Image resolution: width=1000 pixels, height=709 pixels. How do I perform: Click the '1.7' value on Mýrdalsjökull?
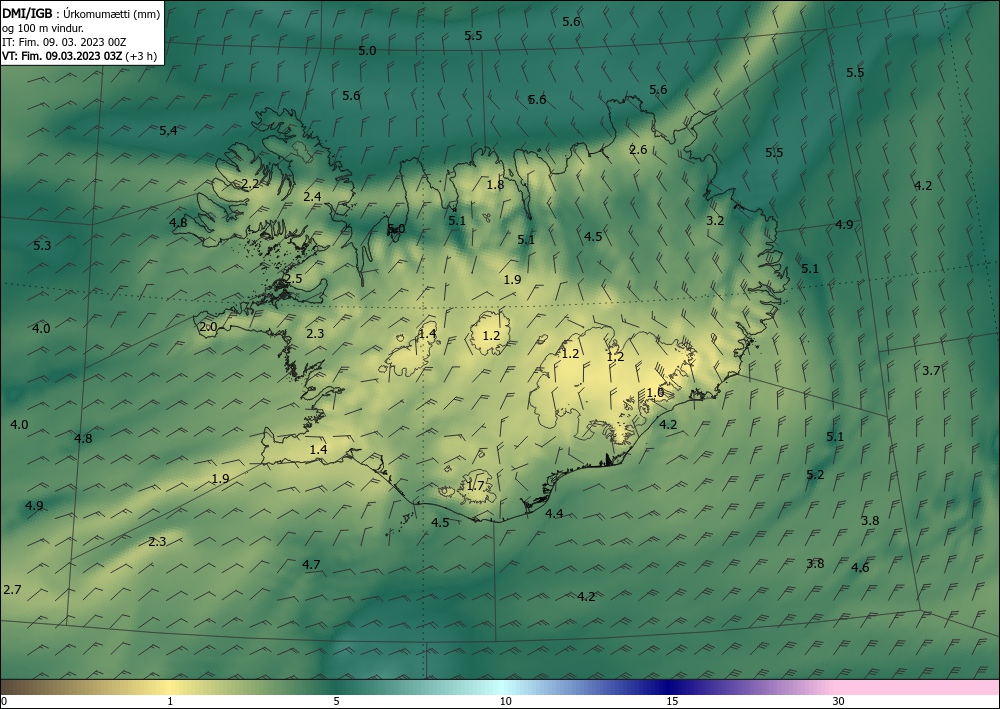click(475, 486)
